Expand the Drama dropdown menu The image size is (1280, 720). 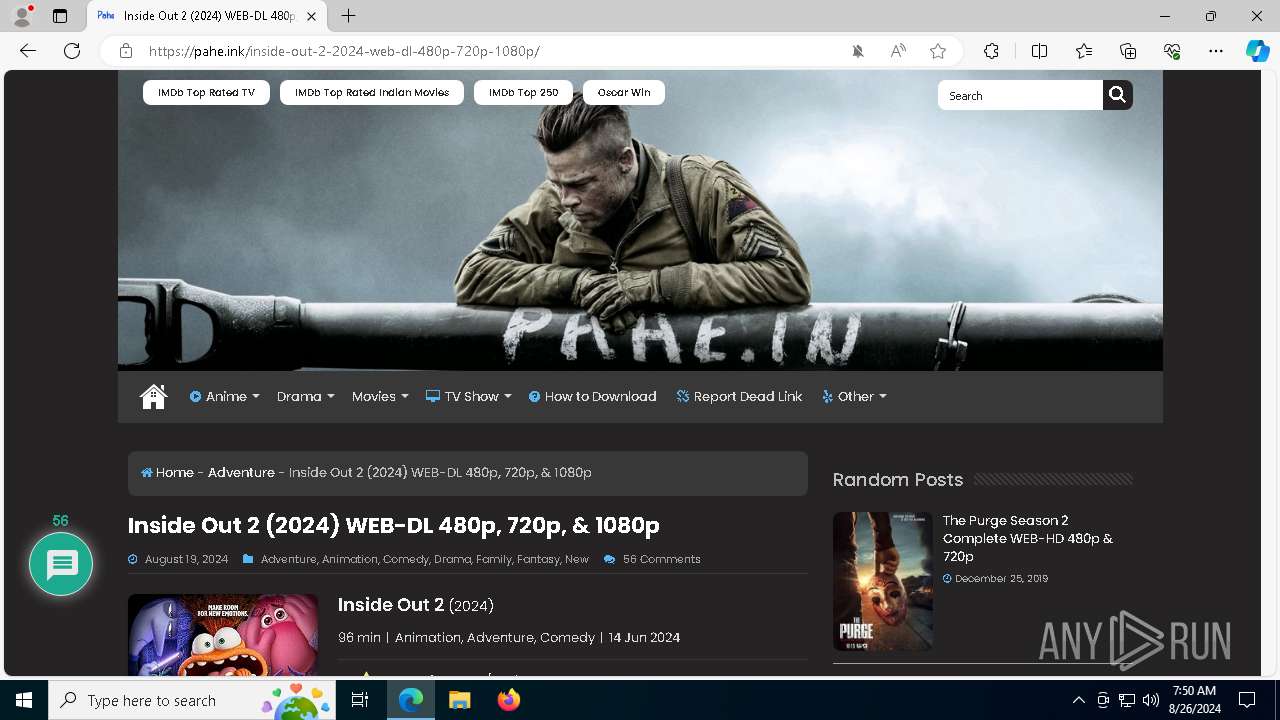(x=306, y=397)
